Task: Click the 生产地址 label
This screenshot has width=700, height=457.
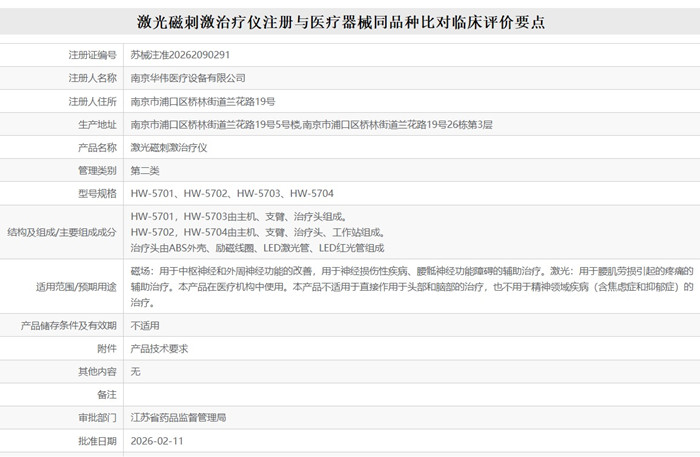Action: tap(97, 125)
